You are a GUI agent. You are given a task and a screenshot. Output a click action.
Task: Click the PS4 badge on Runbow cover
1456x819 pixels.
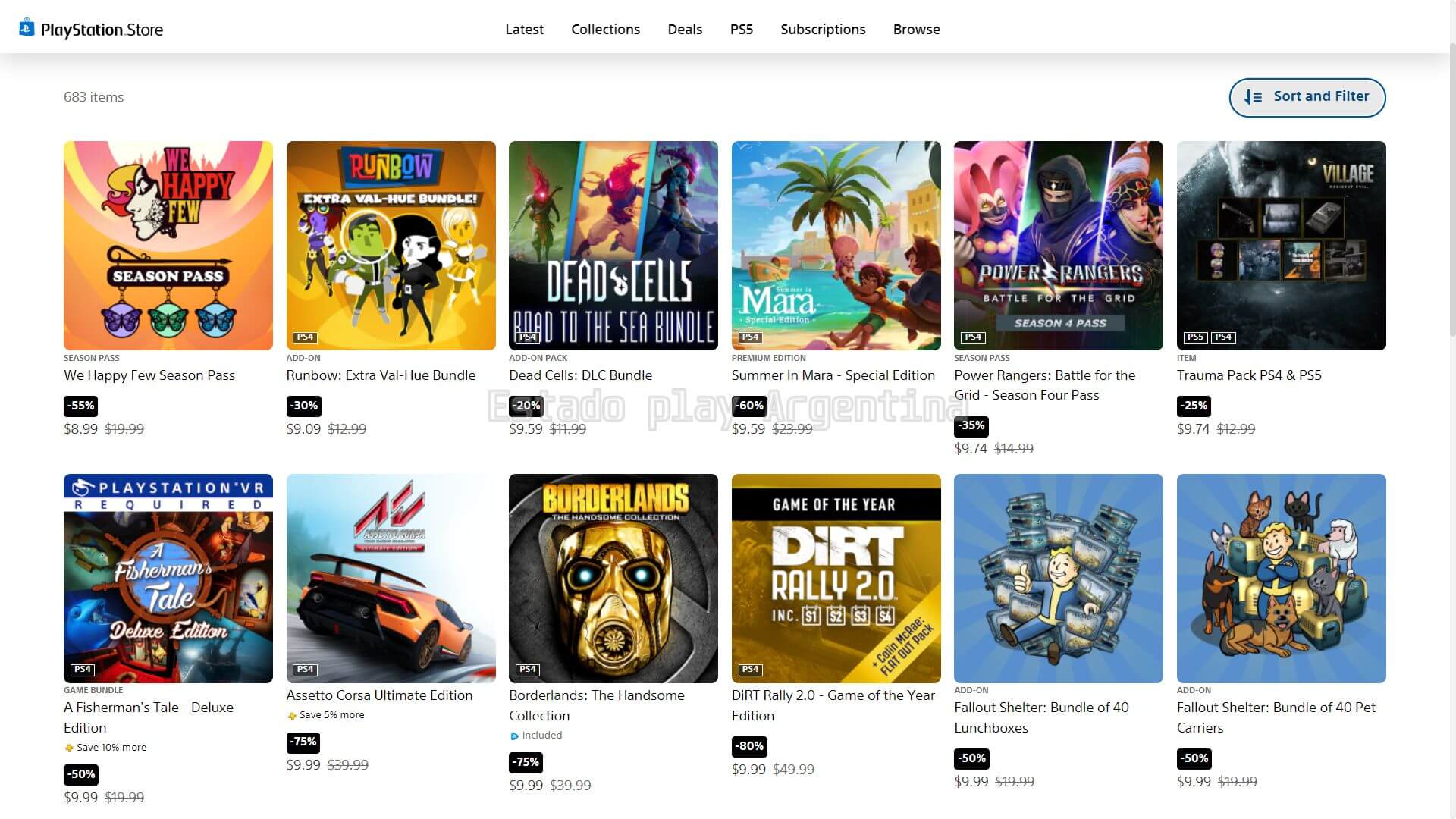click(x=305, y=337)
